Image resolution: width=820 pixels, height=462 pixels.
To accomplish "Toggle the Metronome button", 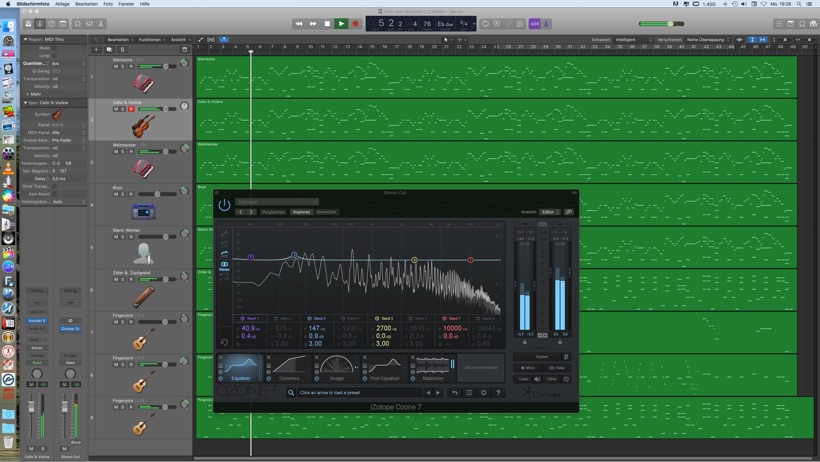I will 545,24.
